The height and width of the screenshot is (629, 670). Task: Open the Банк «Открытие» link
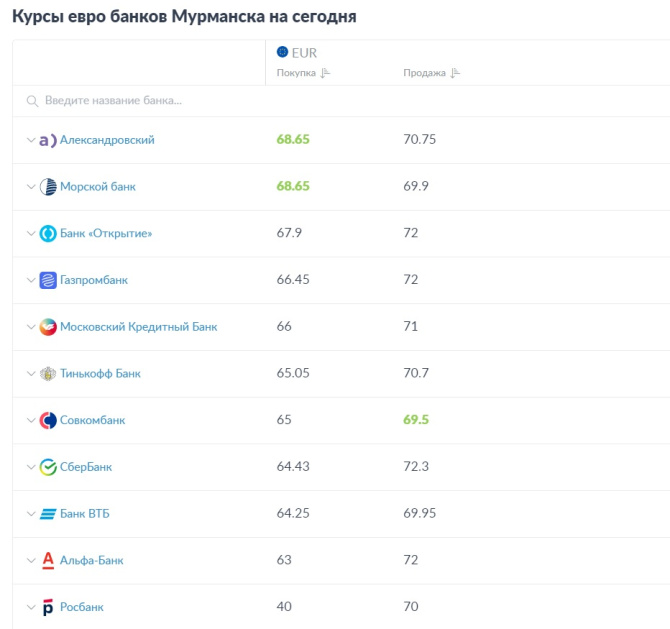[106, 234]
